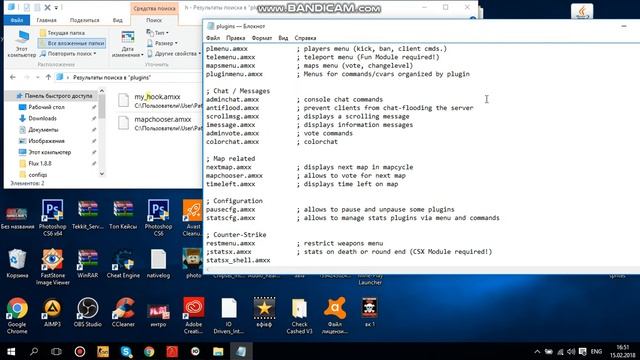This screenshot has width=640, height=360.
Task: Toggle Все вложенные папки search option
Action: (x=72, y=43)
